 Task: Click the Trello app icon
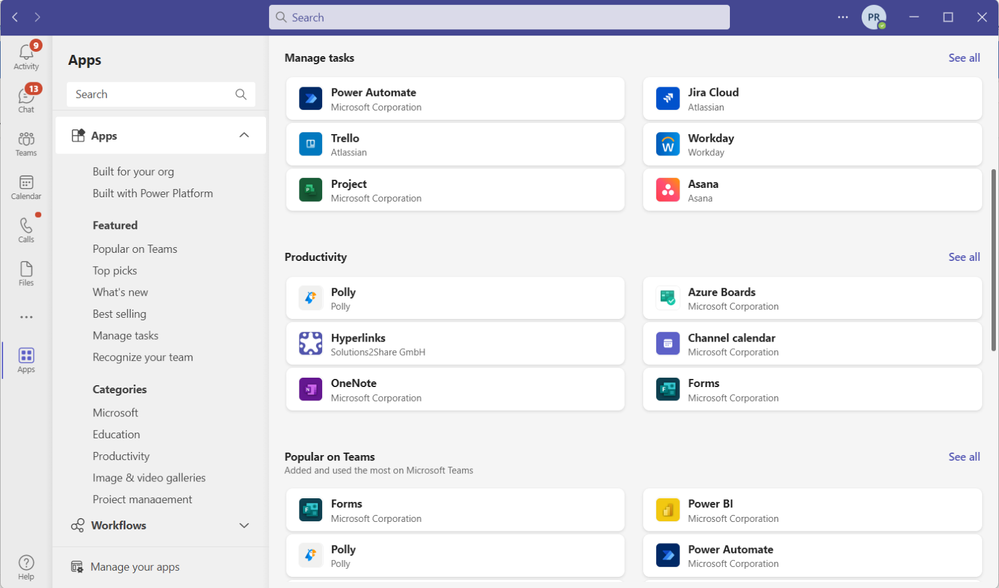tap(310, 145)
